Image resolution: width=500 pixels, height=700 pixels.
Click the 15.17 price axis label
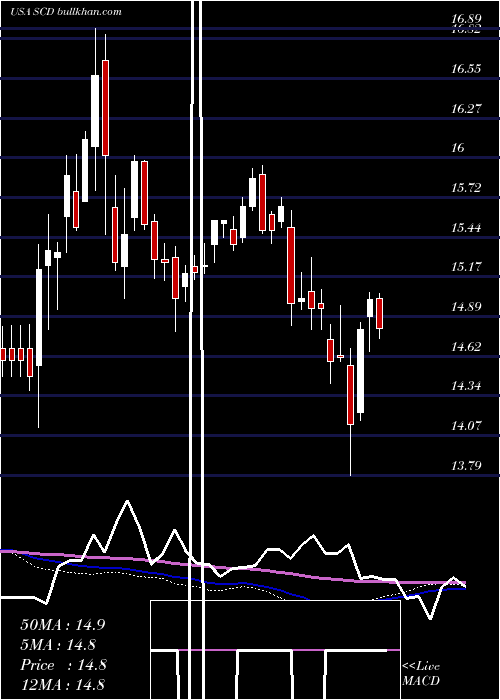point(466,267)
